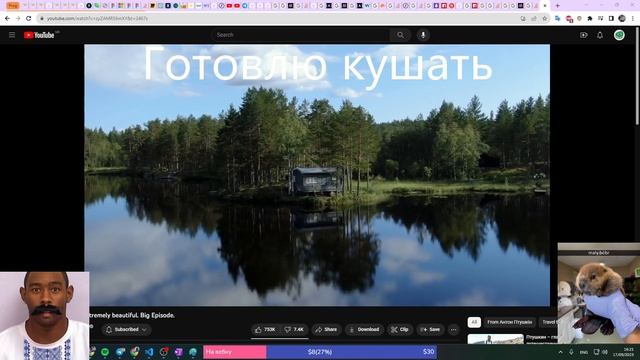Create a Clip from the video
The height and width of the screenshot is (360, 640).
[x=400, y=329]
